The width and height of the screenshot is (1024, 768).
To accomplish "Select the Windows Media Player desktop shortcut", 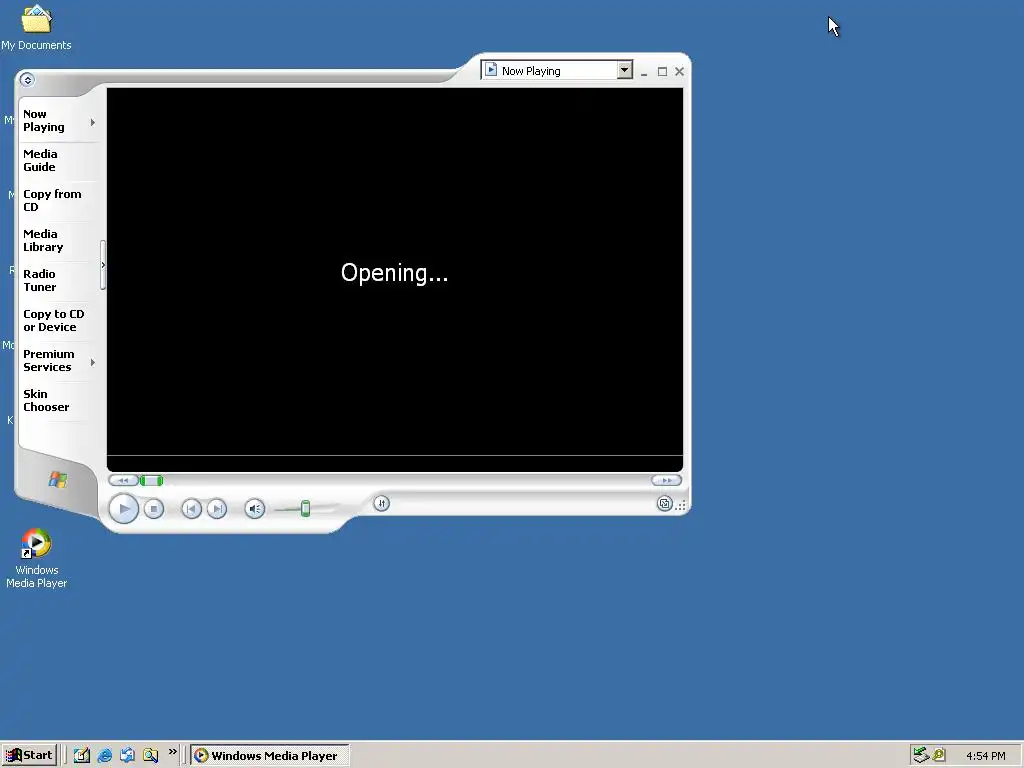I will click(x=37, y=559).
